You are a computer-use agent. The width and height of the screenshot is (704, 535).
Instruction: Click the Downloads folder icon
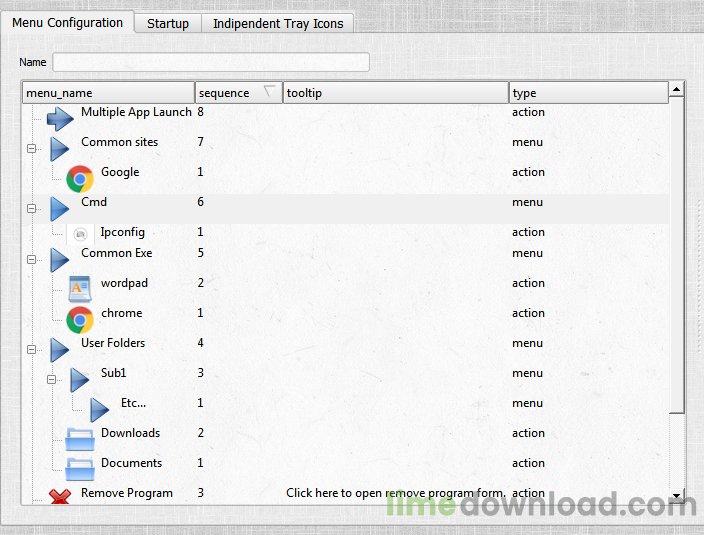[x=80, y=439]
